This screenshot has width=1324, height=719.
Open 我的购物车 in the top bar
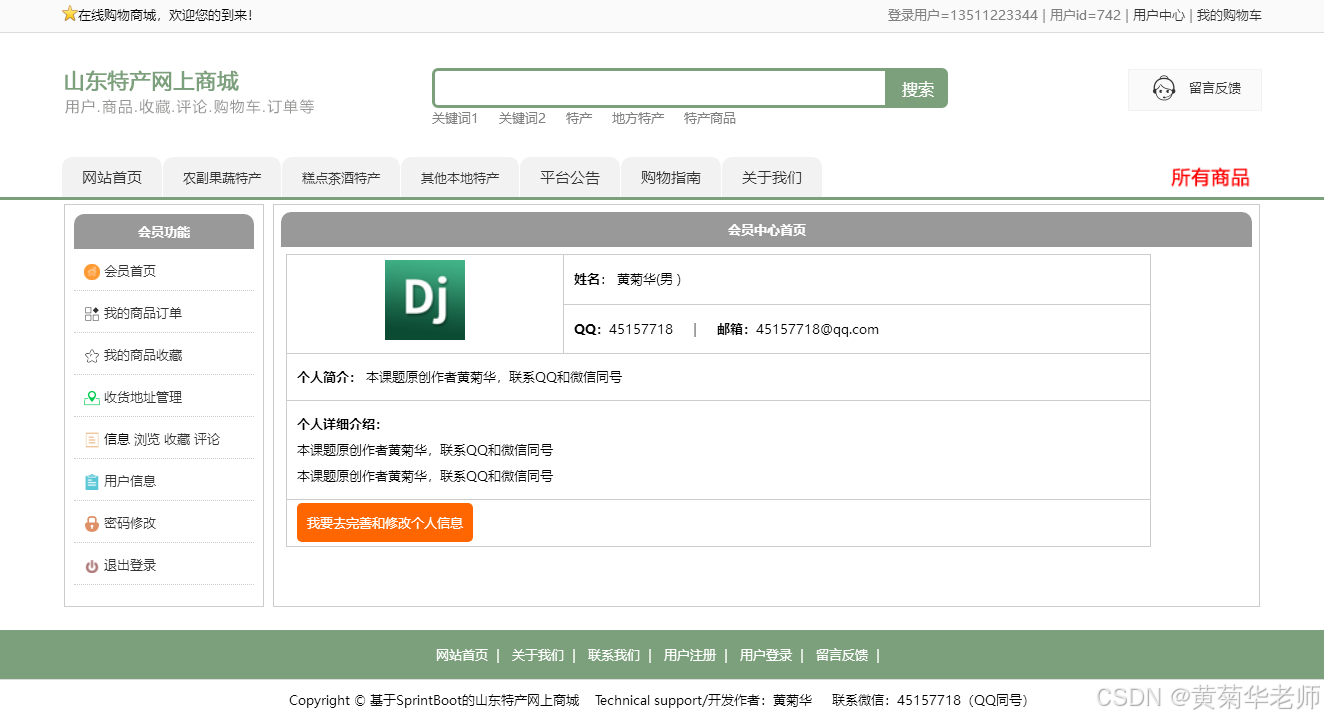point(1229,15)
